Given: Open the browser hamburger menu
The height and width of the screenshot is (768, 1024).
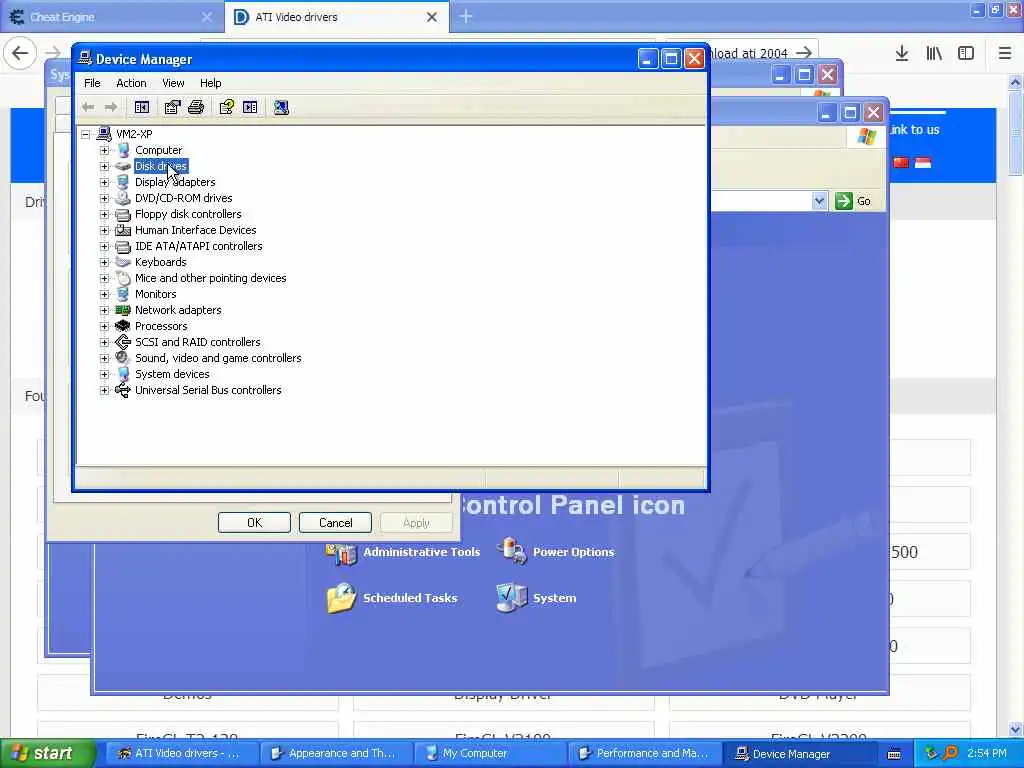Looking at the screenshot, I should pos(1005,54).
